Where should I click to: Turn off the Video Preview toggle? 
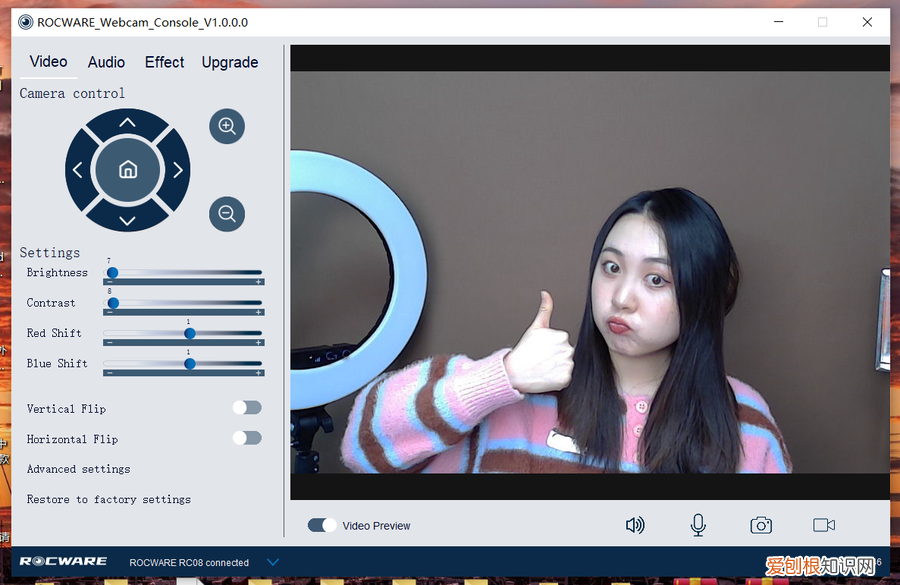pos(322,525)
